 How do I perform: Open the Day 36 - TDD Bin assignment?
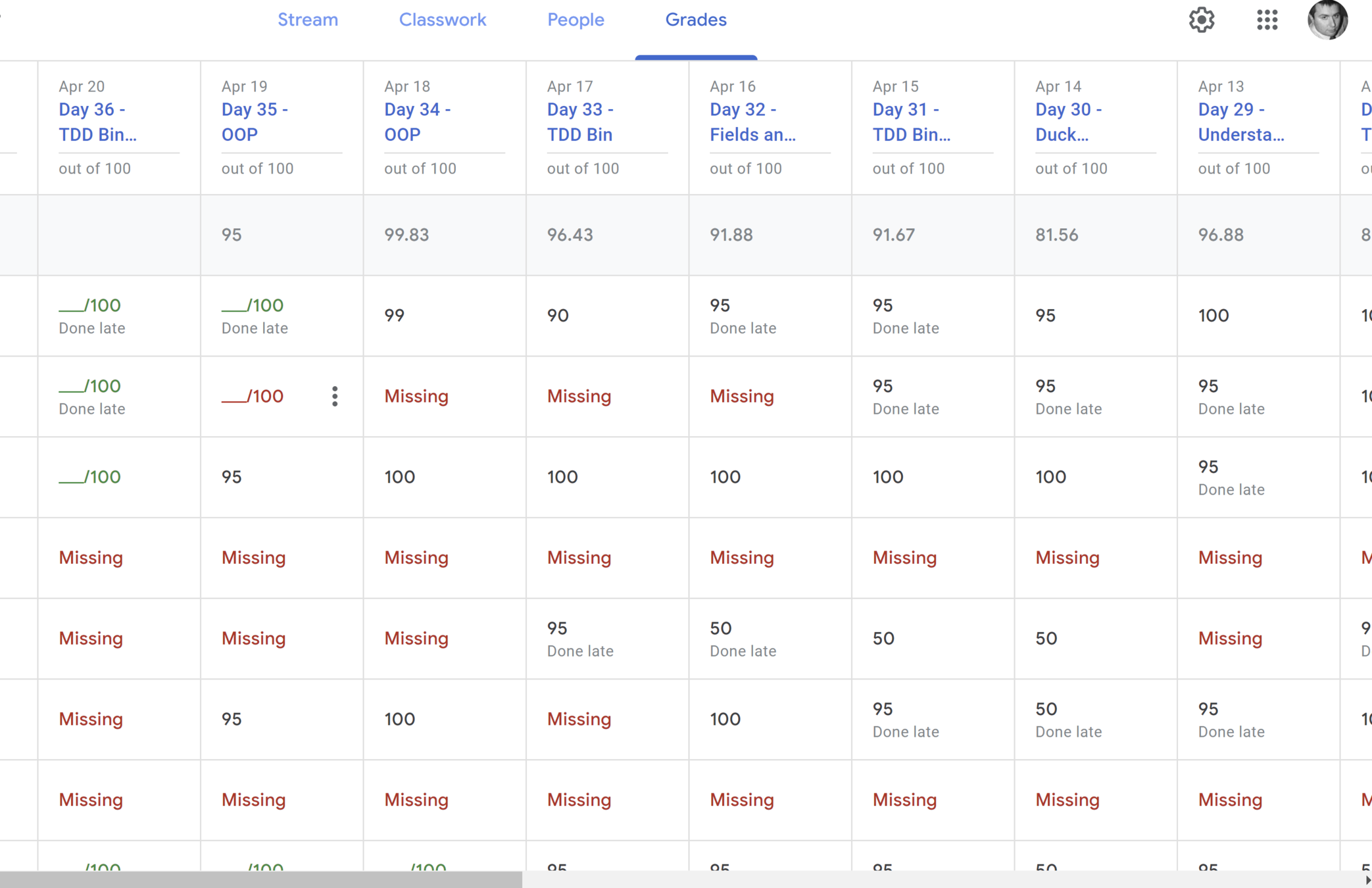click(x=97, y=122)
